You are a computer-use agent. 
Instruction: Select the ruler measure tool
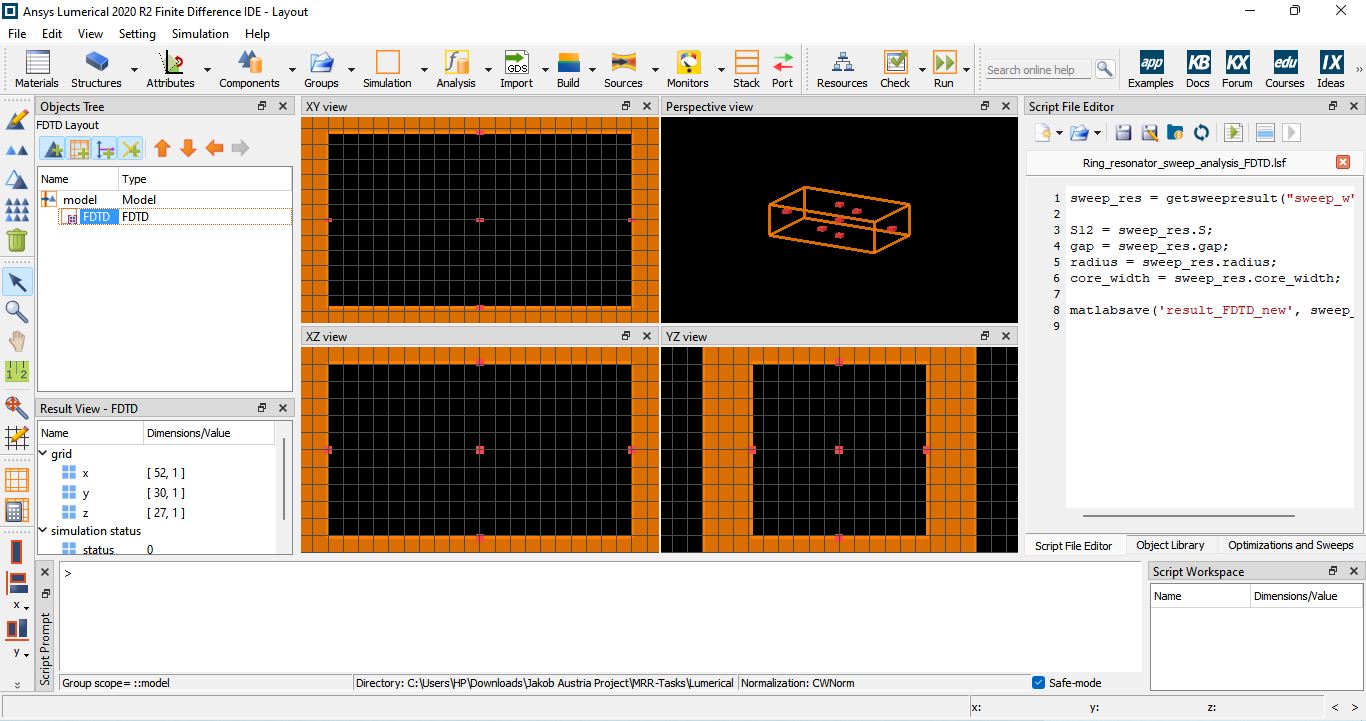[17, 372]
